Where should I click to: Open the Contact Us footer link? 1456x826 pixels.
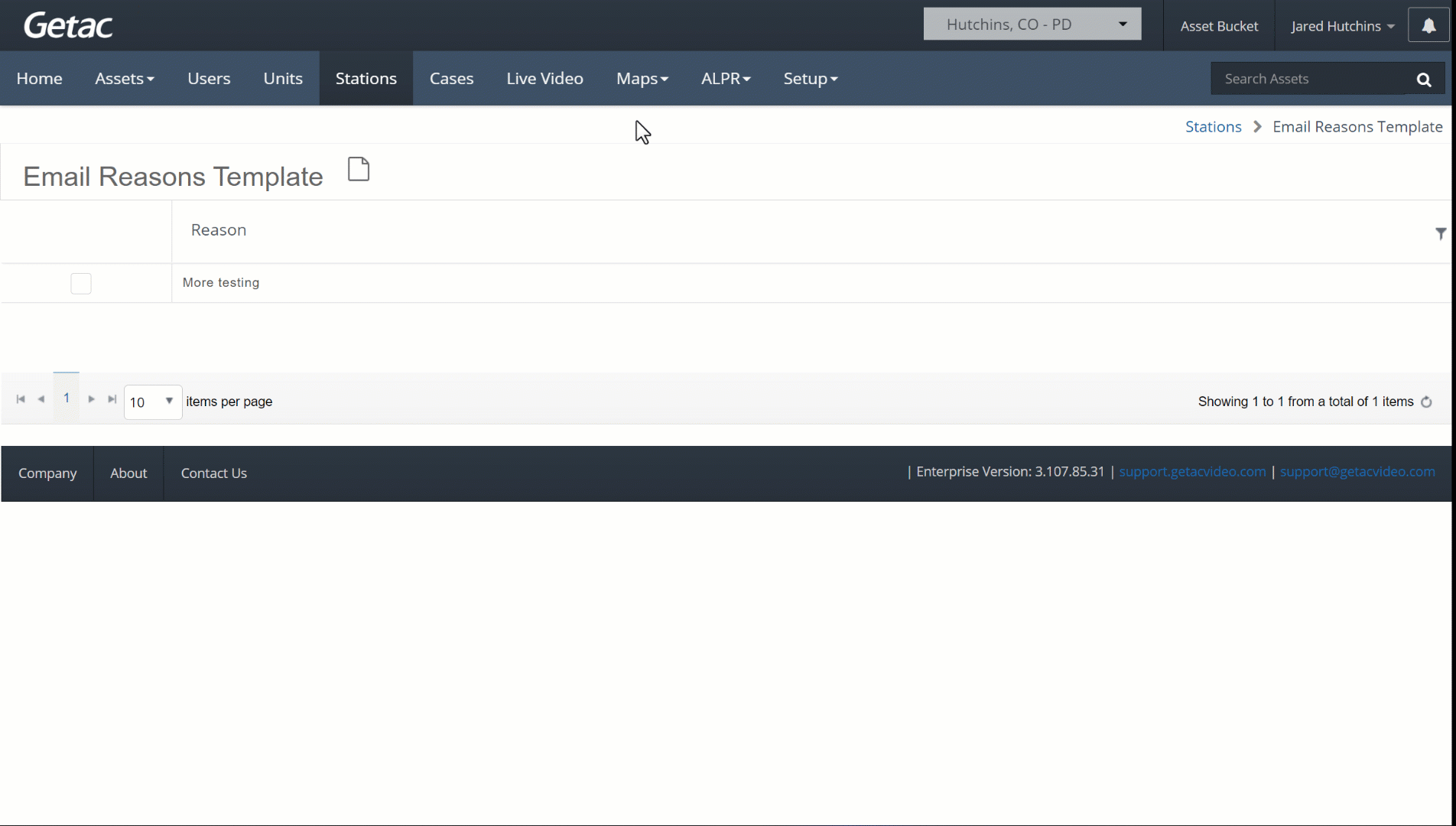(x=214, y=473)
